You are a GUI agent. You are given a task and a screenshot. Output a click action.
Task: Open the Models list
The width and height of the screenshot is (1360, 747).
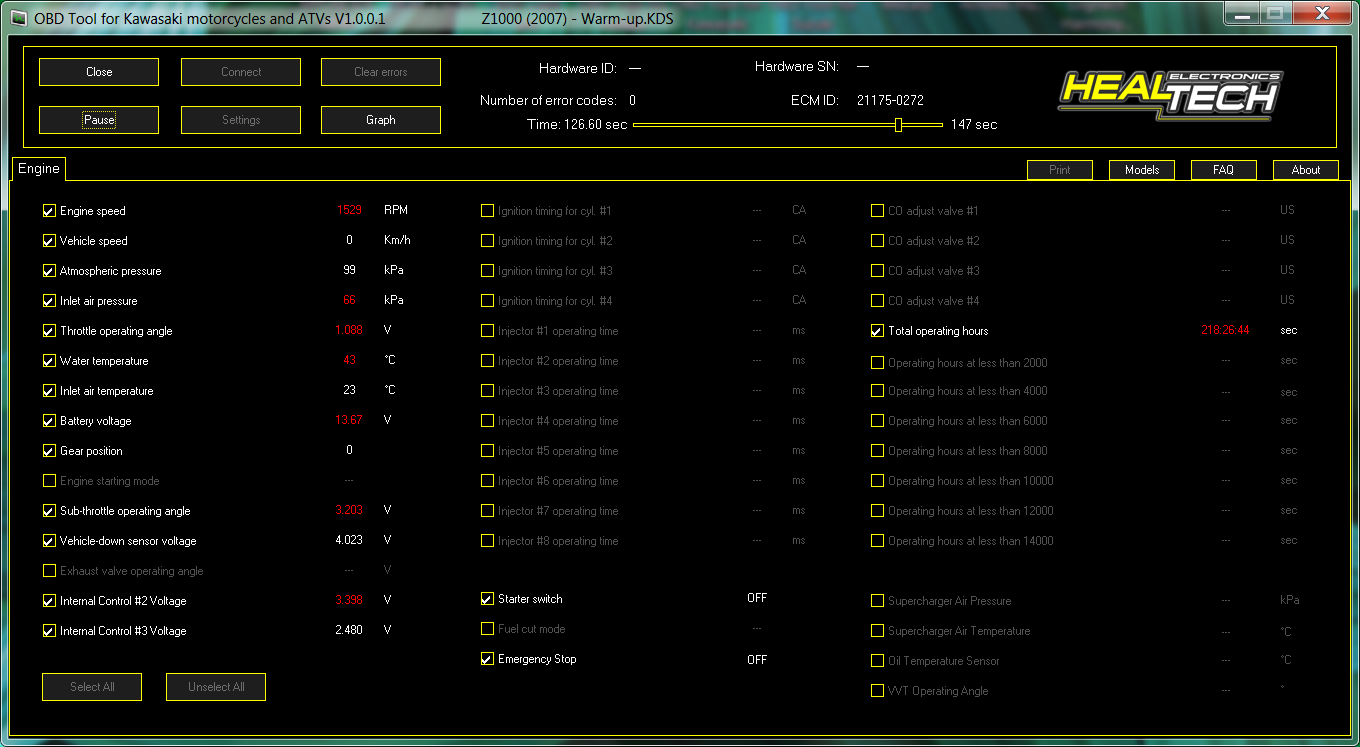tap(1142, 170)
